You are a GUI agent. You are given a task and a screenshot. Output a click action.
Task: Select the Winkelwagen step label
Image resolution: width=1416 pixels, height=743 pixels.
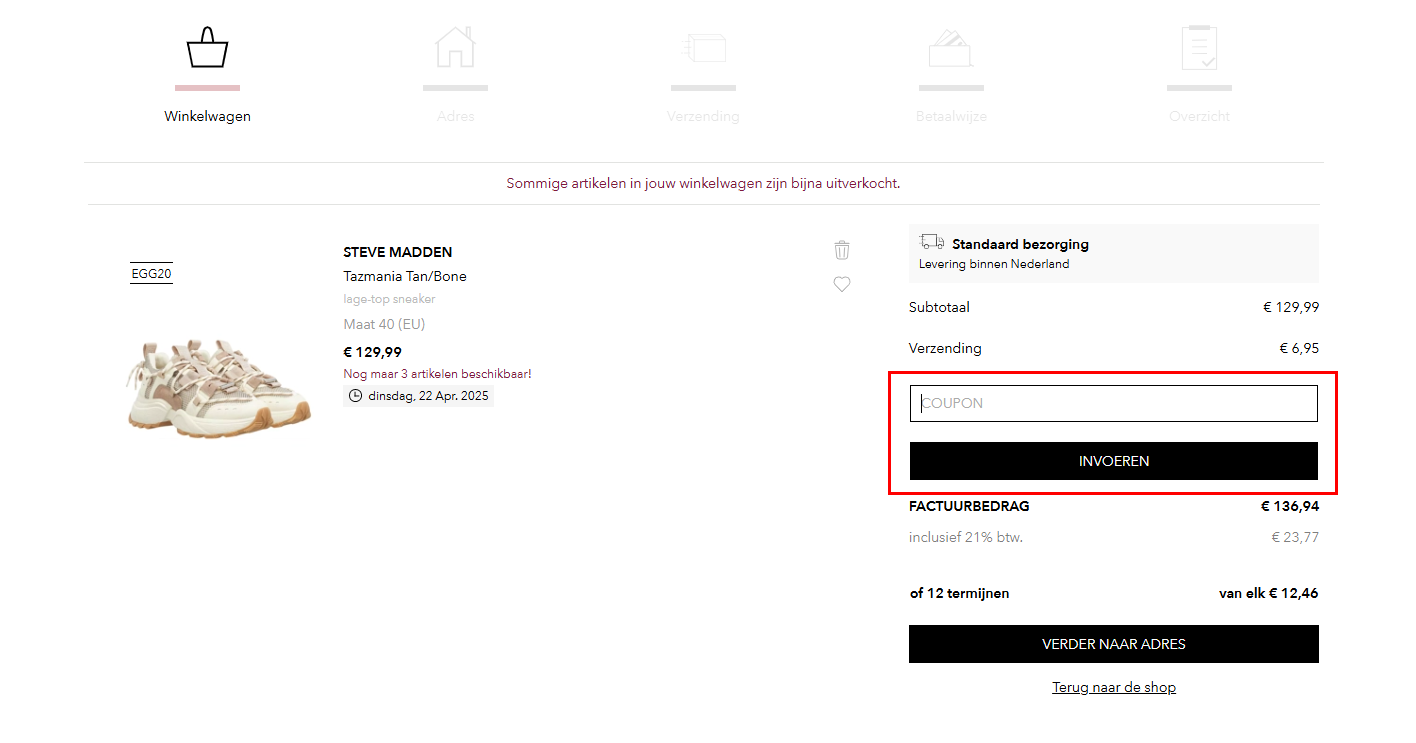[x=207, y=116]
